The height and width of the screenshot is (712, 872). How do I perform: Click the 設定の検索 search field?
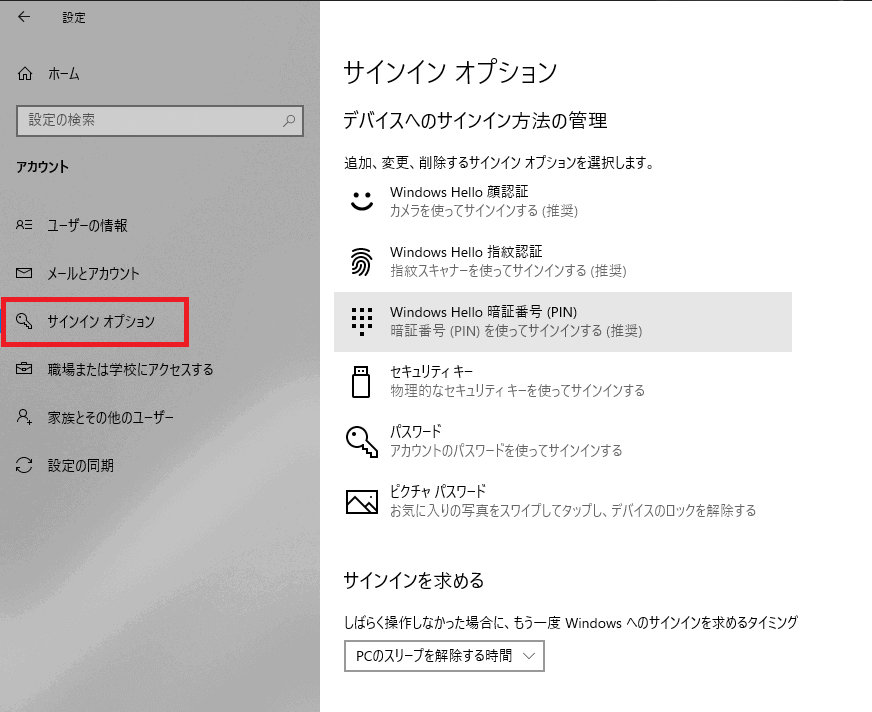[x=160, y=120]
